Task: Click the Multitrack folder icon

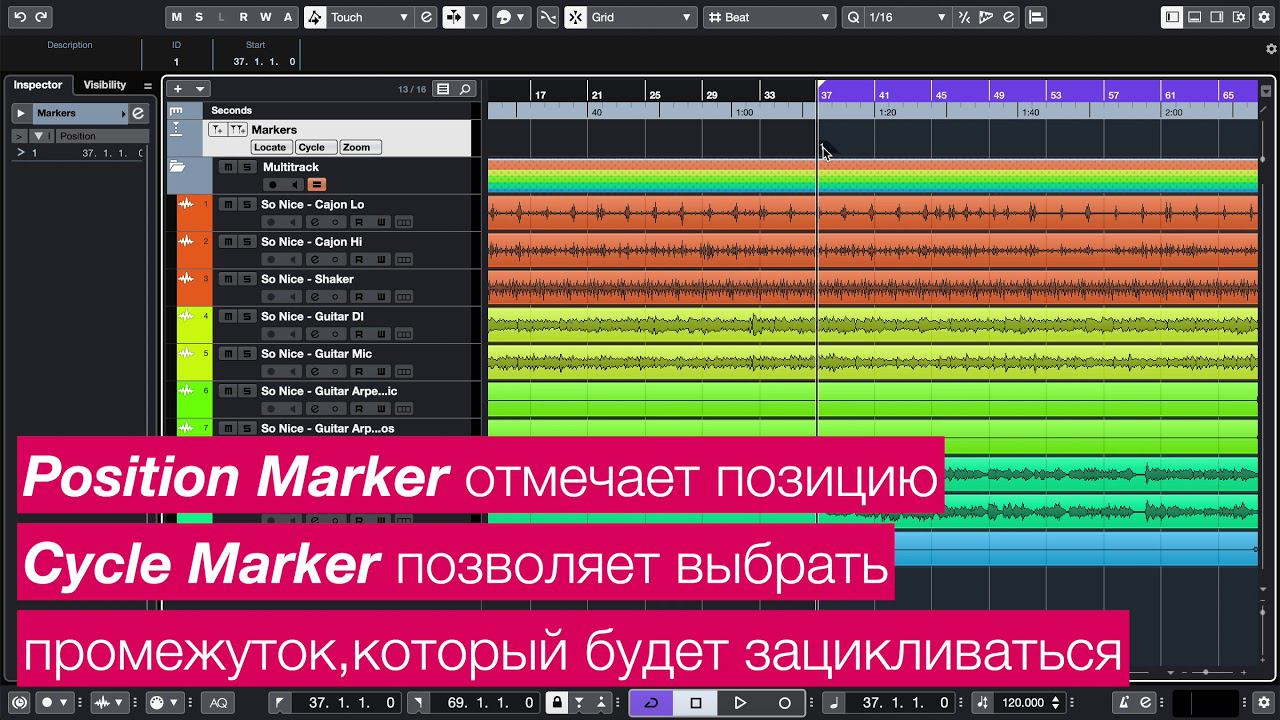Action: 177,167
